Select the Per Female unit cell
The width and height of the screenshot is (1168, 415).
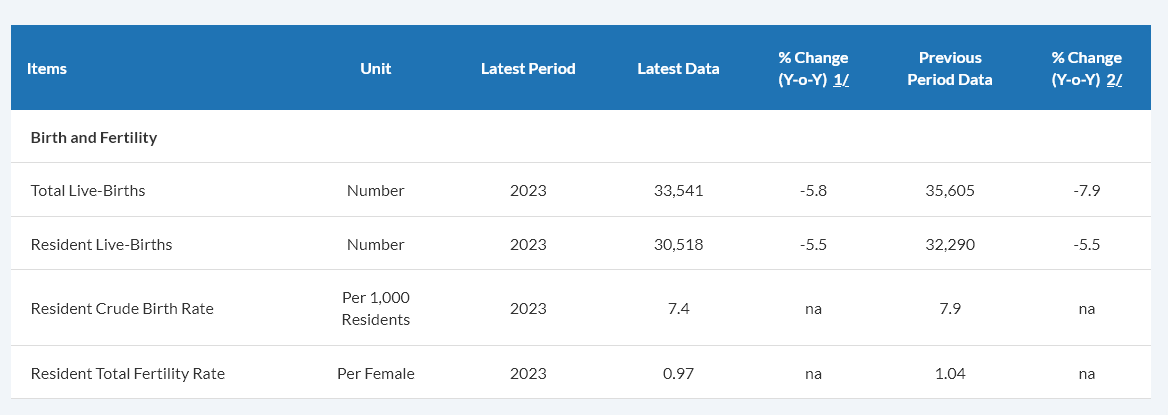(x=376, y=373)
